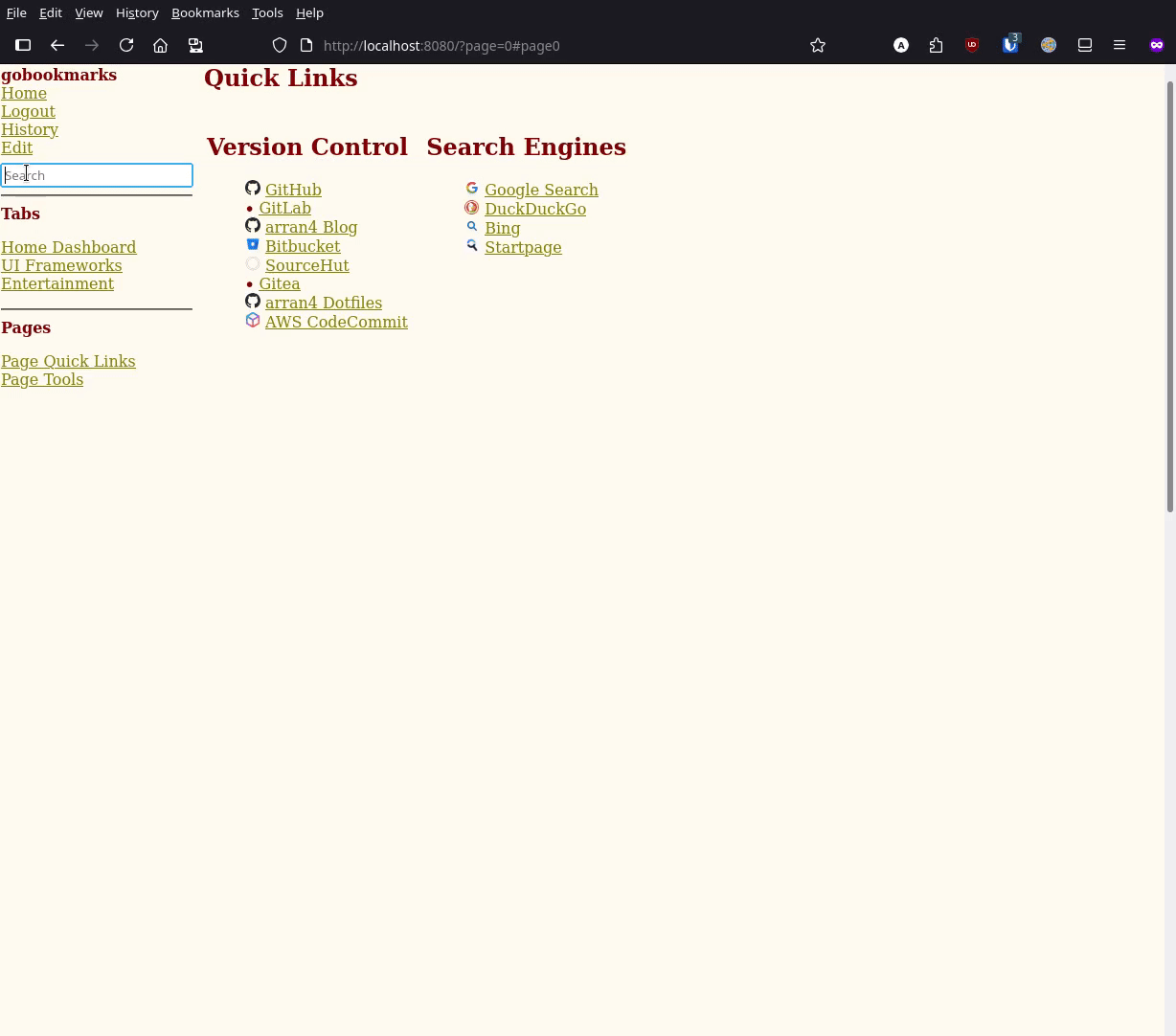Screen dimensions: 1176x1036
Task: Click the vertical page scrollbar
Action: pyautogui.click(x=1169, y=297)
